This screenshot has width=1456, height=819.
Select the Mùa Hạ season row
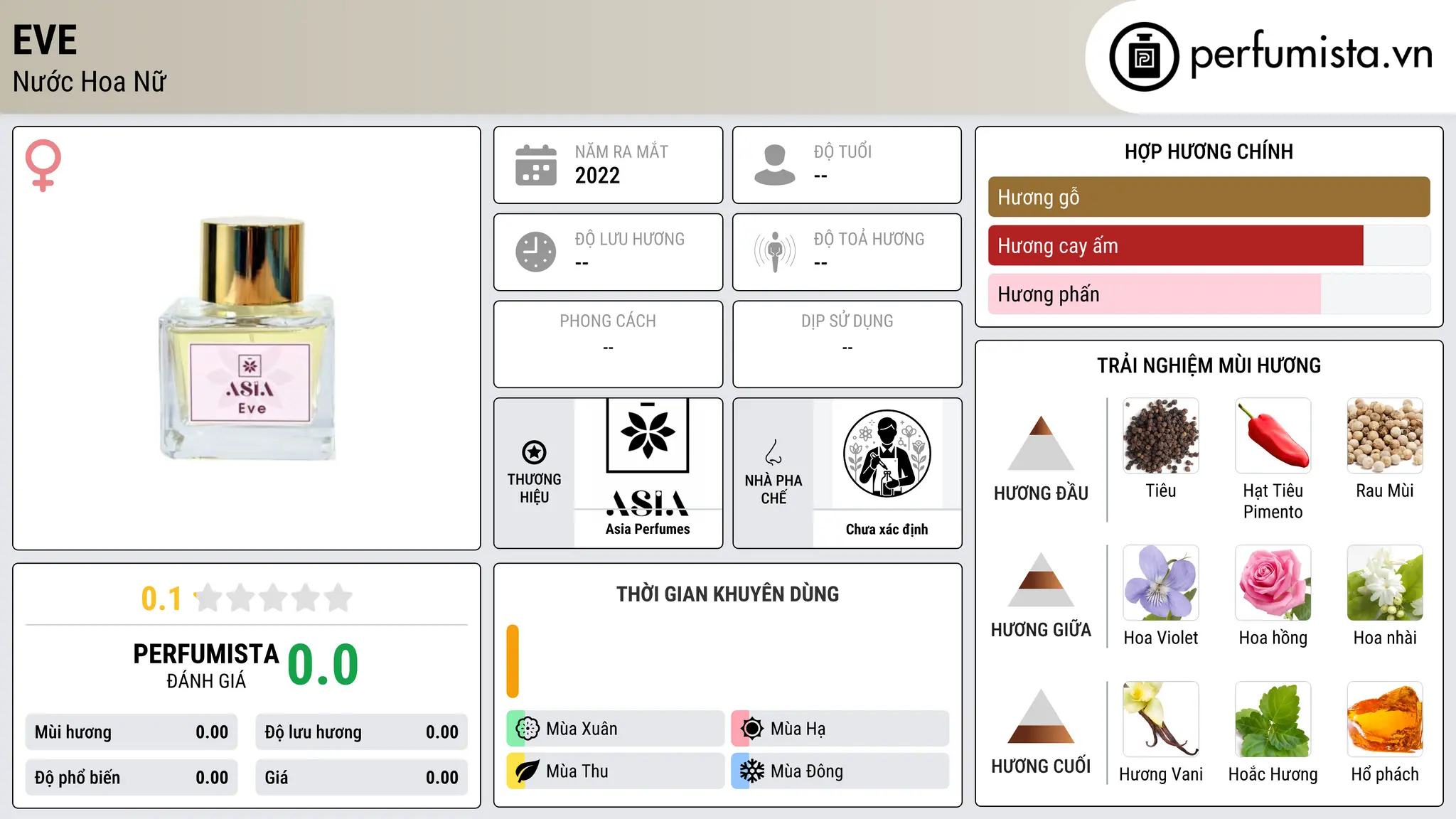(x=840, y=729)
